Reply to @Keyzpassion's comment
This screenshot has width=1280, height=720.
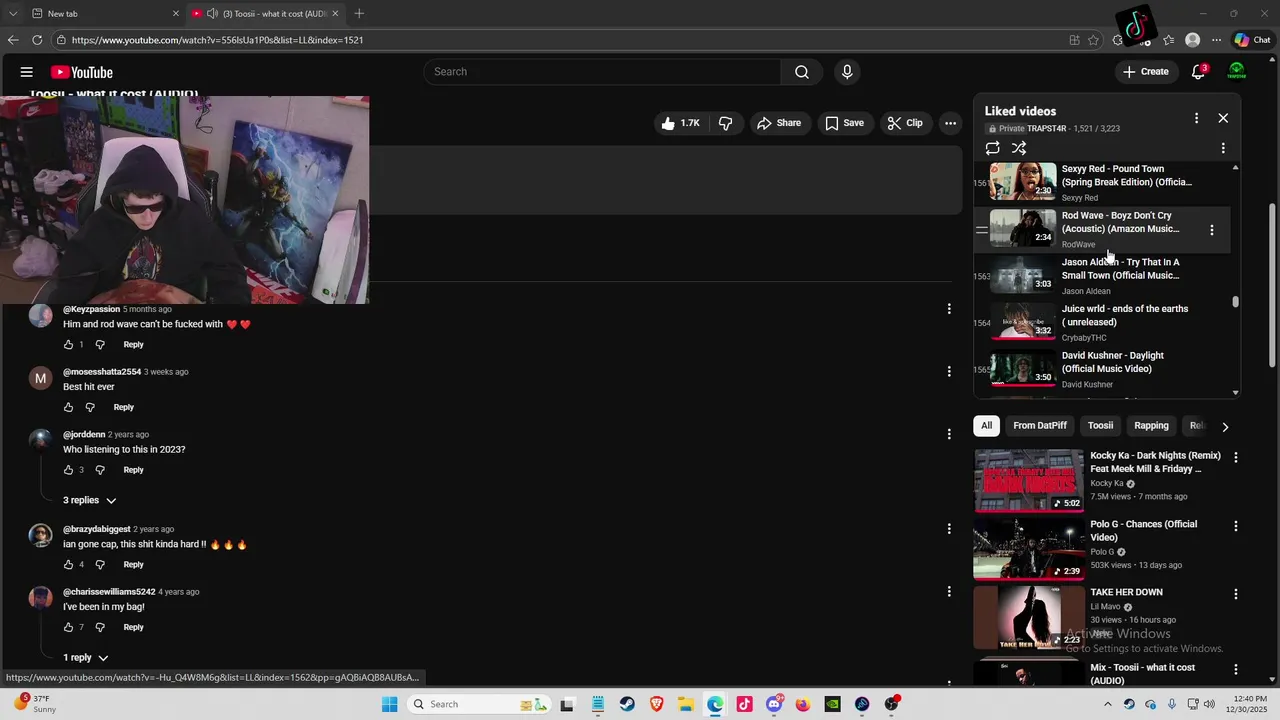(x=133, y=345)
